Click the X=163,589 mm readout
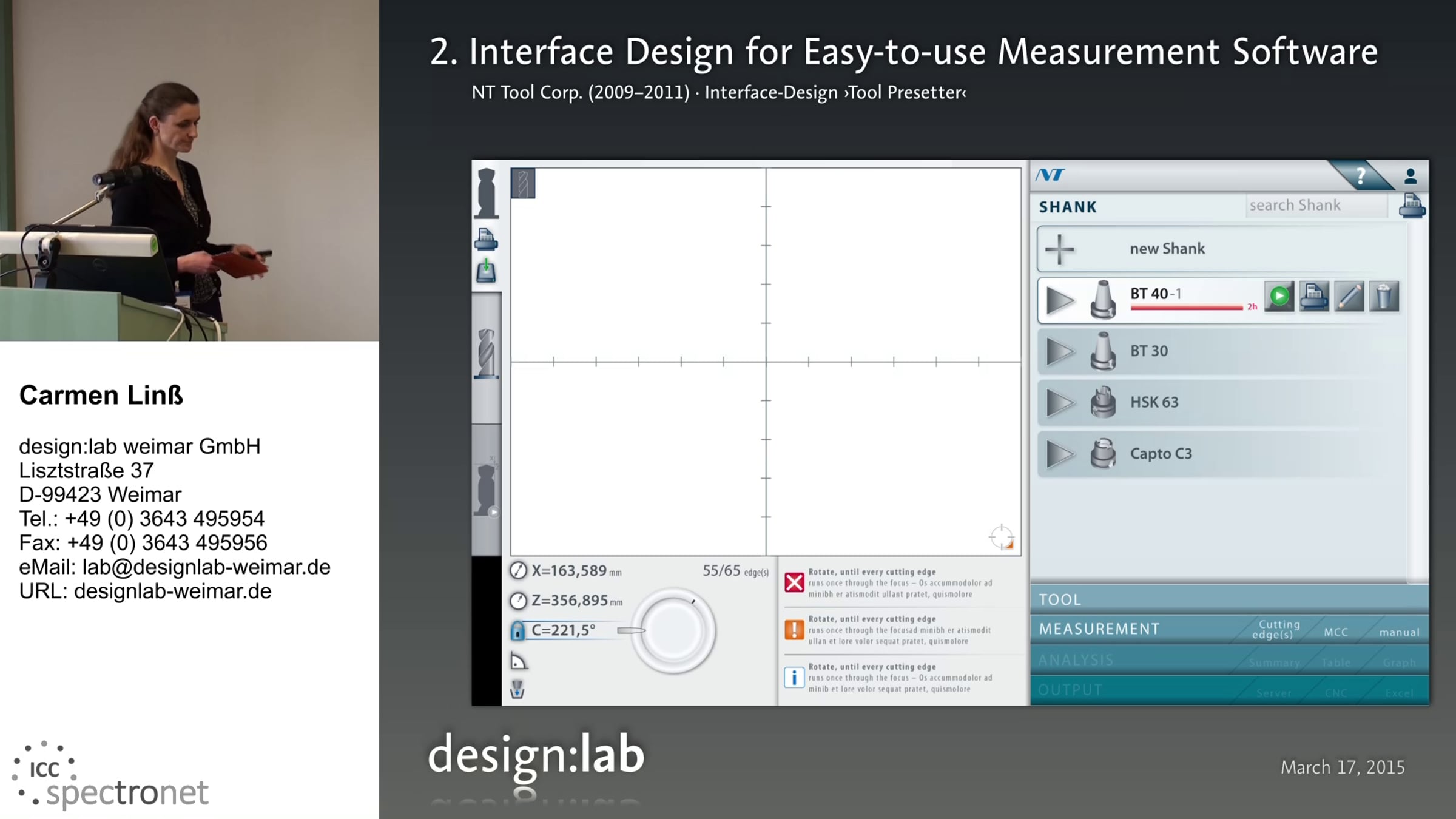Image resolution: width=1456 pixels, height=819 pixels. pos(577,571)
